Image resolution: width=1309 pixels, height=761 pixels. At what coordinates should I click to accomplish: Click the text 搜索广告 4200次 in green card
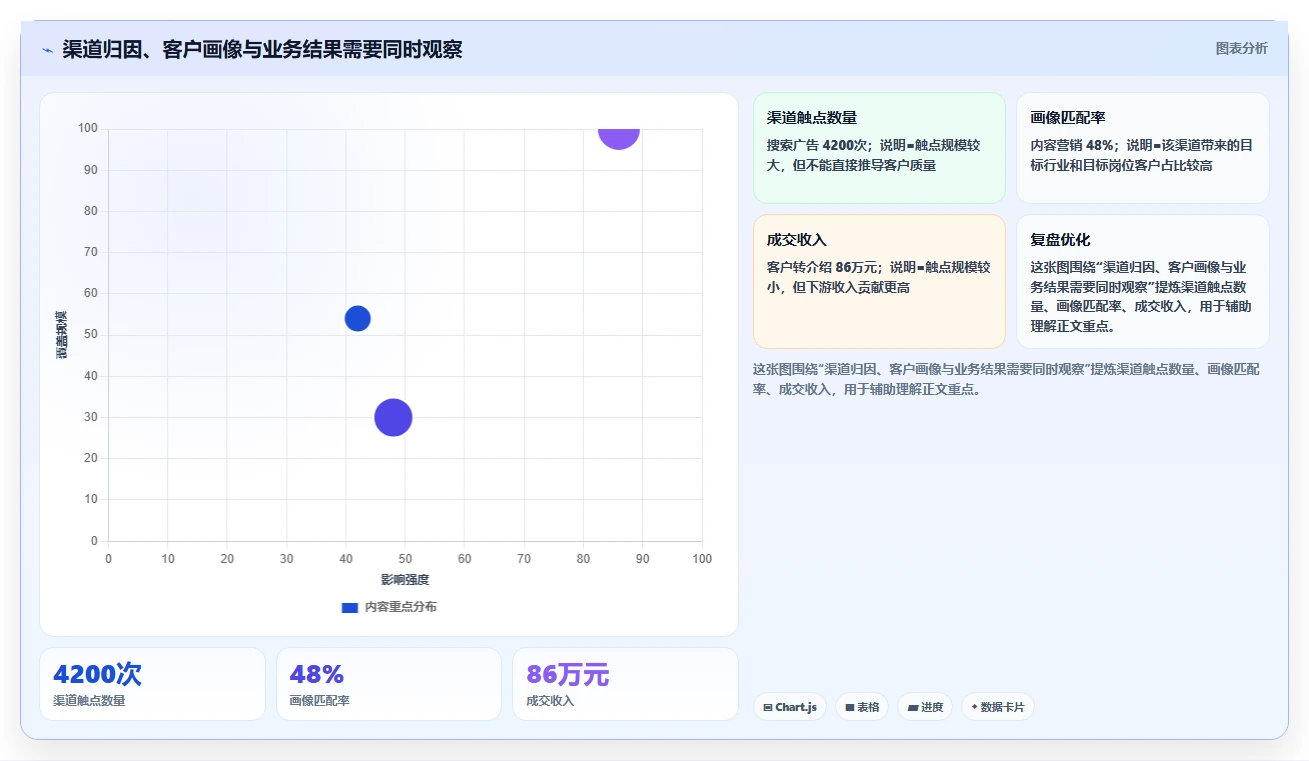pyautogui.click(x=819, y=145)
